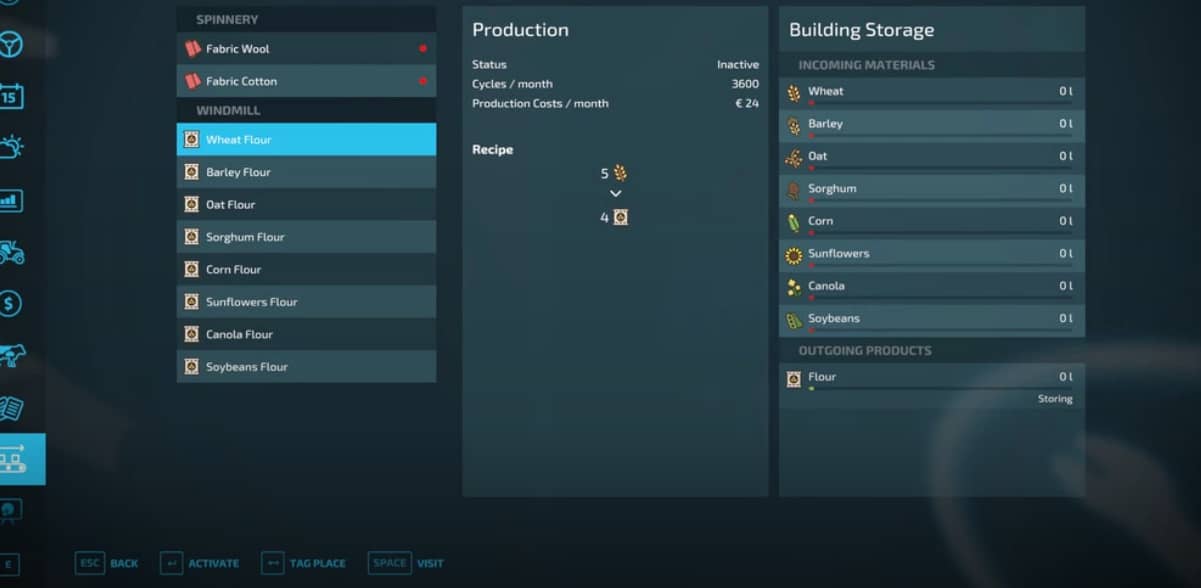Open the animals cow page

(11, 355)
